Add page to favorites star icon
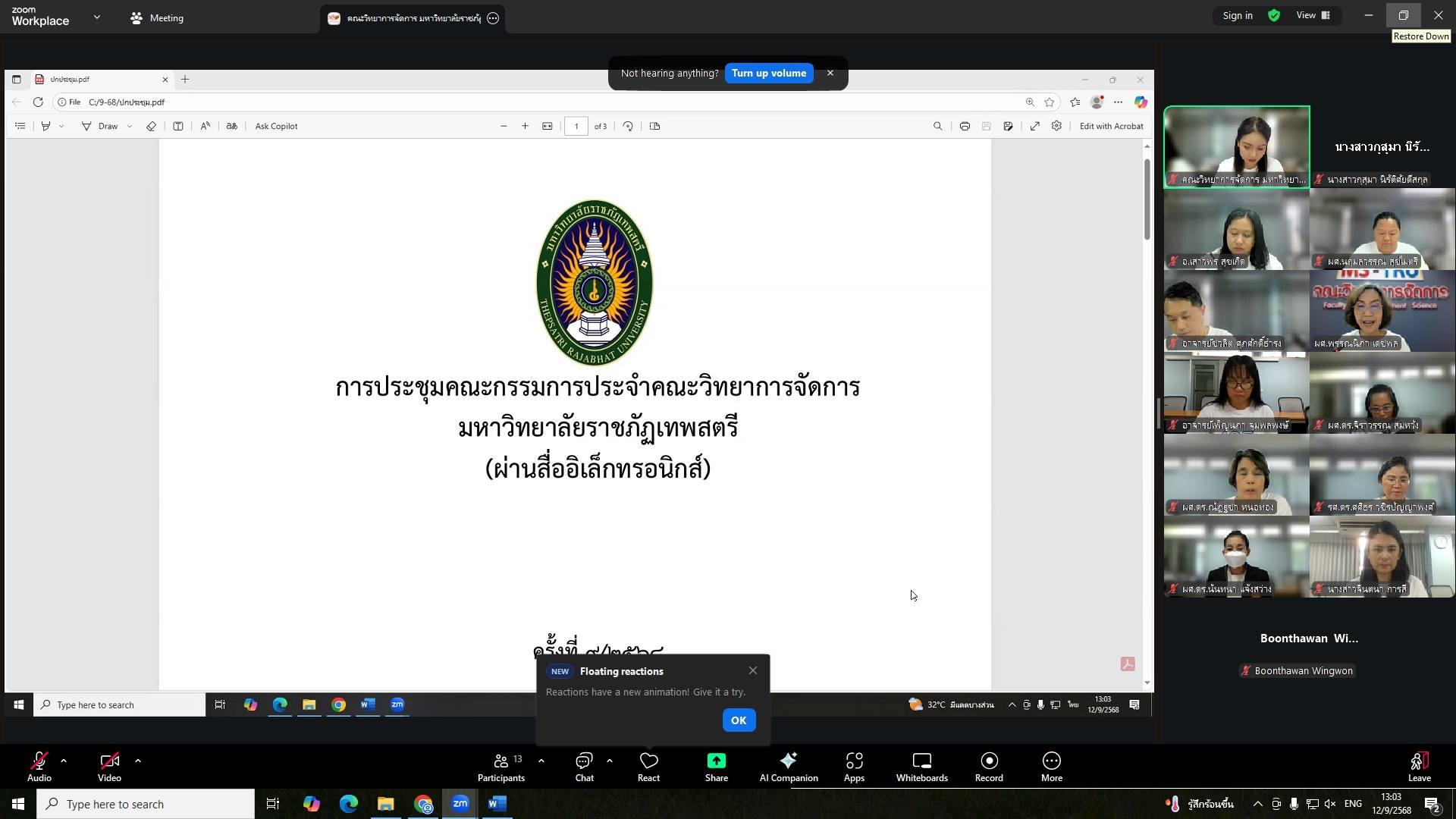This screenshot has width=1456, height=819. click(x=1050, y=102)
